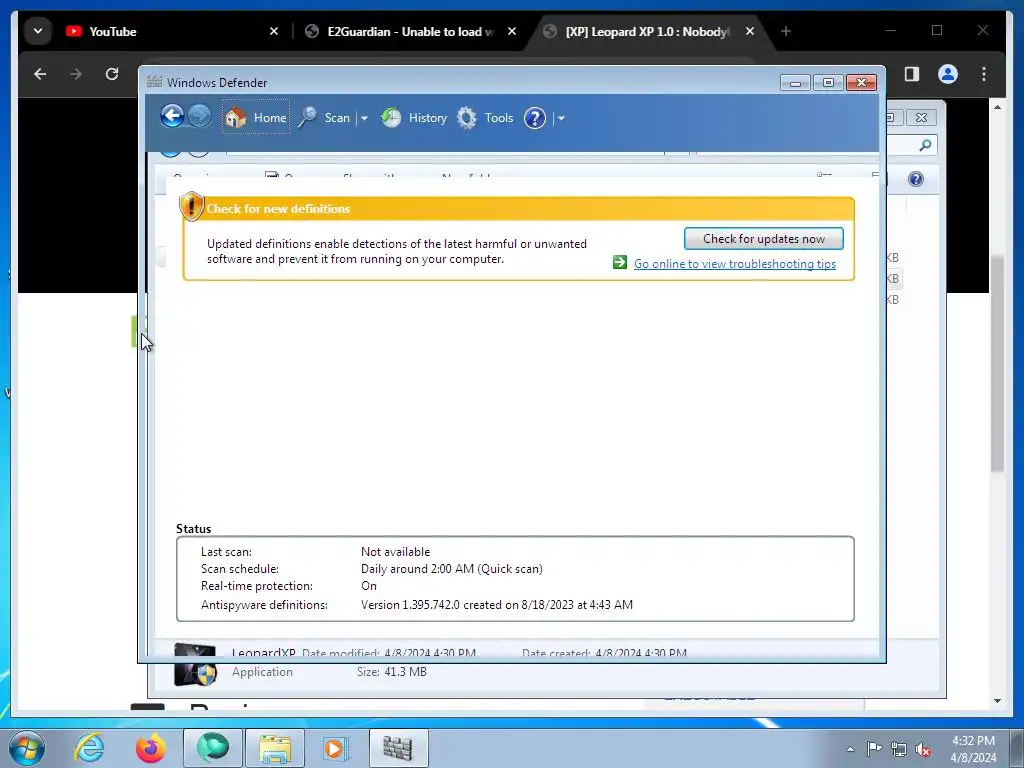The width and height of the screenshot is (1024, 768).
Task: Show hidden system tray icons
Action: tap(850, 749)
